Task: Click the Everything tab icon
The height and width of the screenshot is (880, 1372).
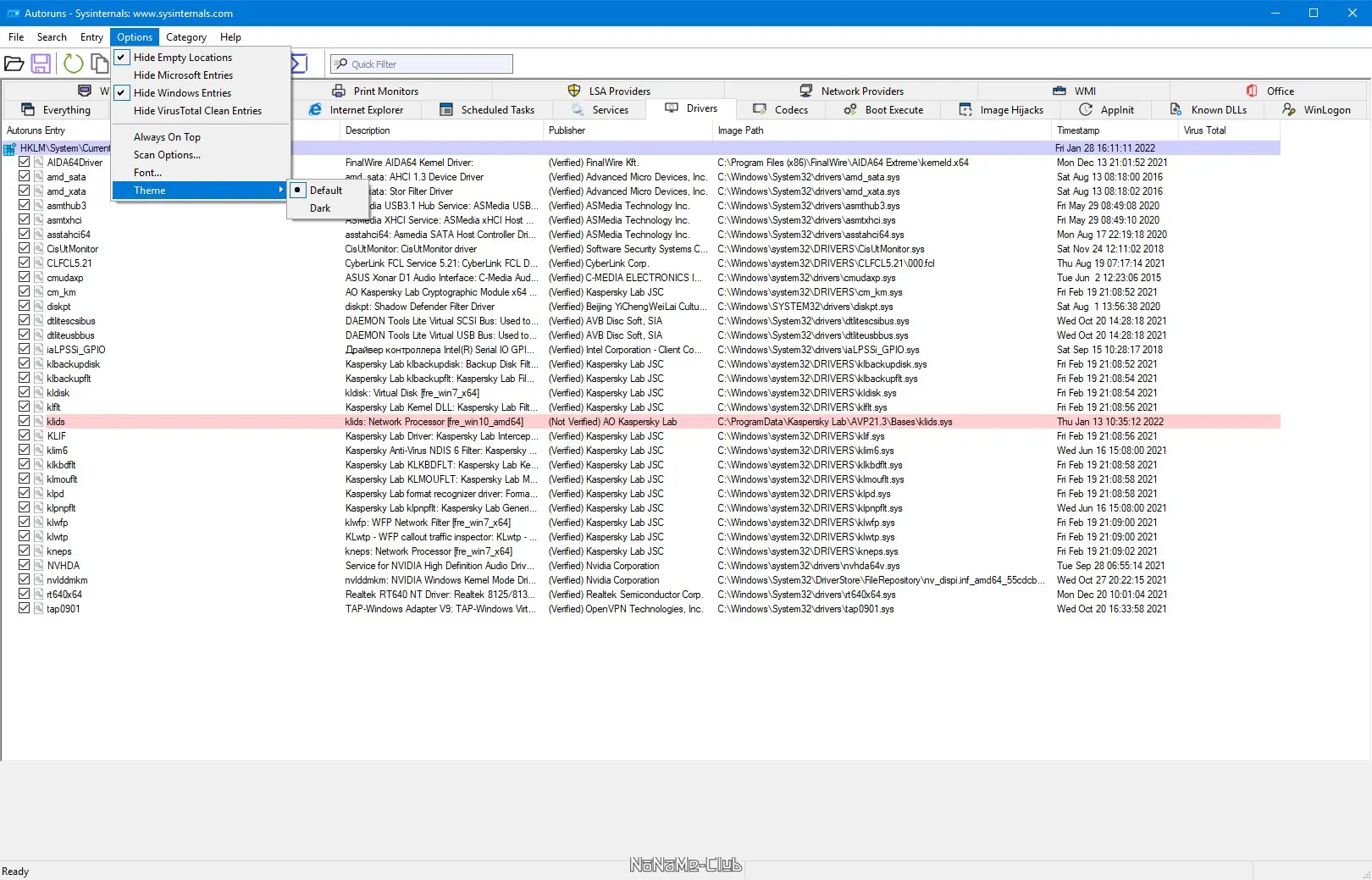Action: pyautogui.click(x=28, y=109)
